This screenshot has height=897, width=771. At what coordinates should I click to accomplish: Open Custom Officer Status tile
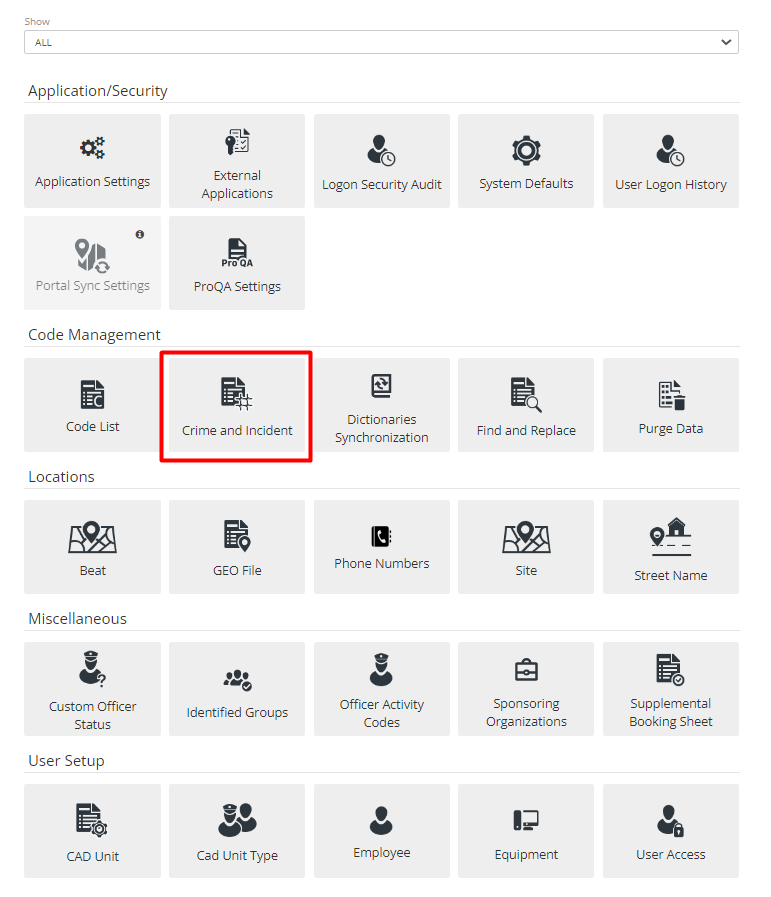pos(93,689)
